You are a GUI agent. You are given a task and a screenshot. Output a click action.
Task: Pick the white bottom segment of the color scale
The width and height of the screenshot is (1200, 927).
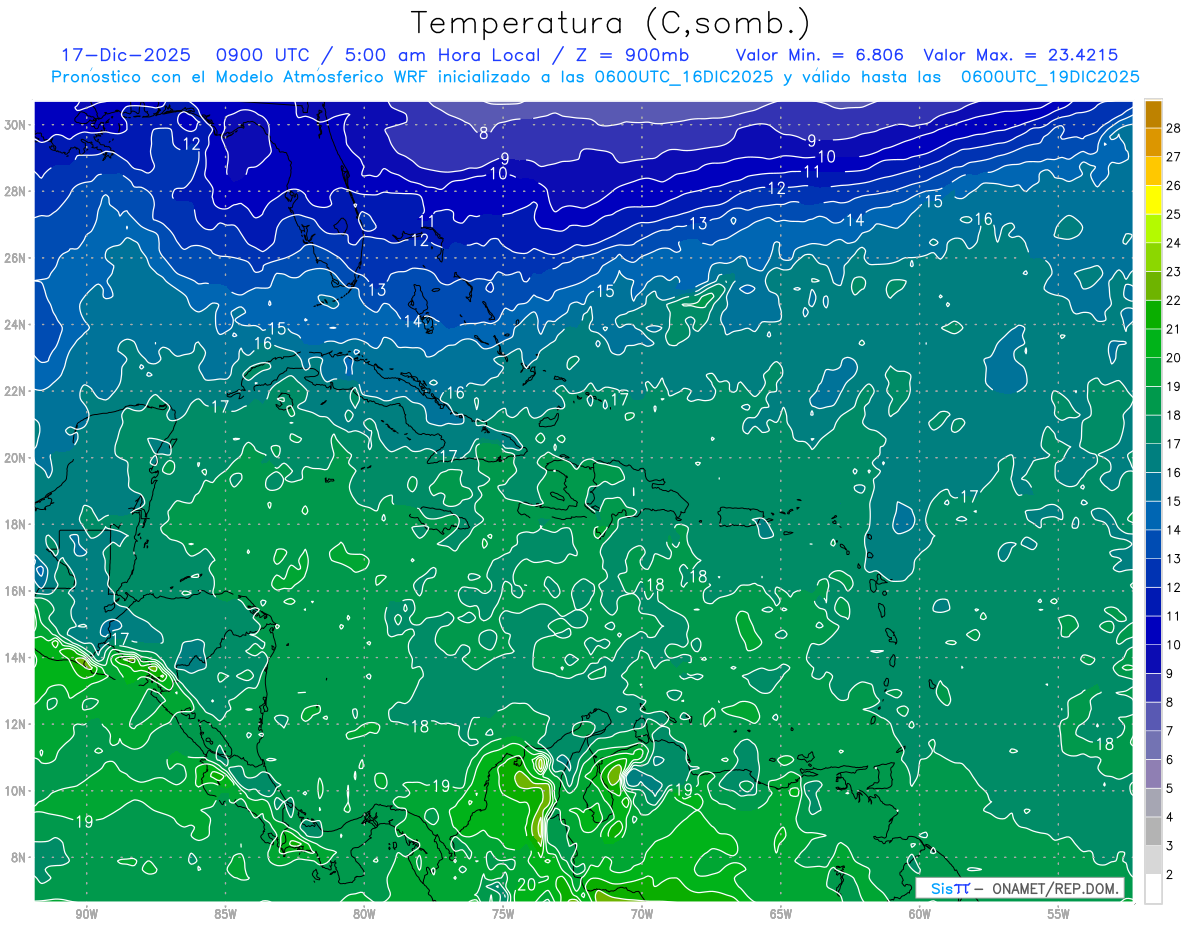coord(1153,889)
